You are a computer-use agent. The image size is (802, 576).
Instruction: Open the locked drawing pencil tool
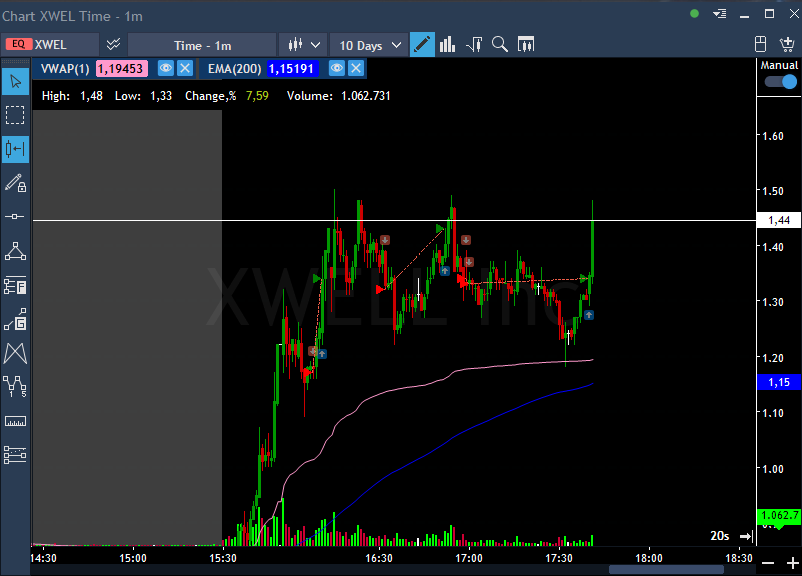[15, 183]
